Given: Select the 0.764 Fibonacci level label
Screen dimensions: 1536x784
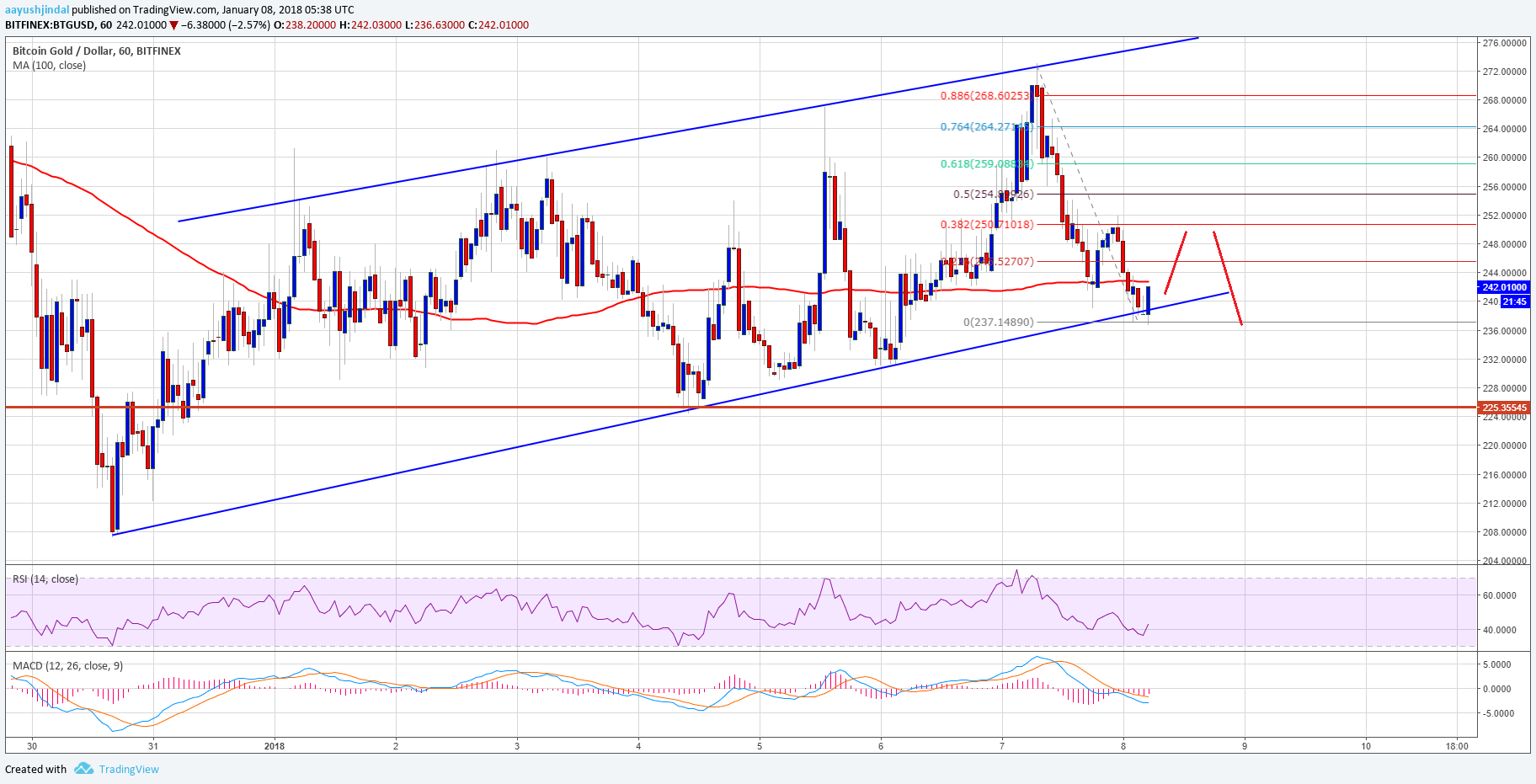Looking at the screenshot, I should pyautogui.click(x=985, y=127).
